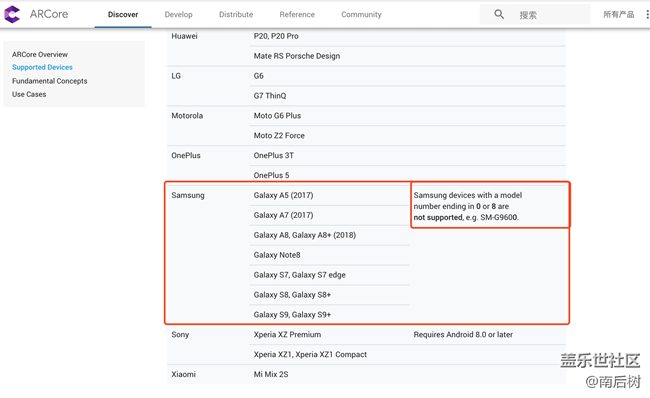Select the Huawei manufacturer cell

[184, 36]
